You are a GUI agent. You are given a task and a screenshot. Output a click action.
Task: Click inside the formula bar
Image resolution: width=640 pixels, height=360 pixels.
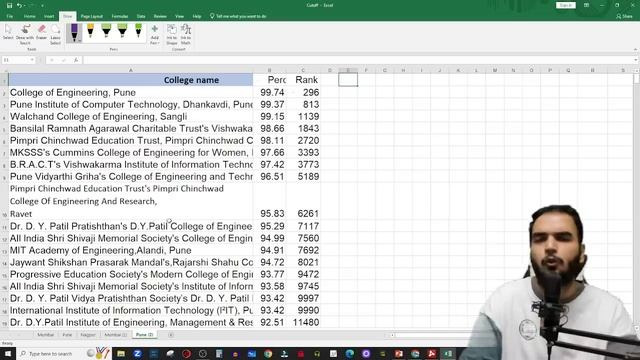pos(358,60)
